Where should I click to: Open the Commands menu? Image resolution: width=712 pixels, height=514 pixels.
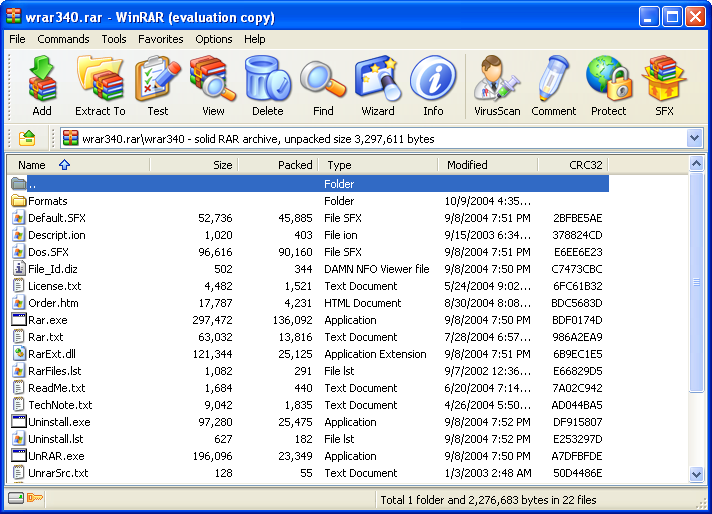[x=63, y=39]
